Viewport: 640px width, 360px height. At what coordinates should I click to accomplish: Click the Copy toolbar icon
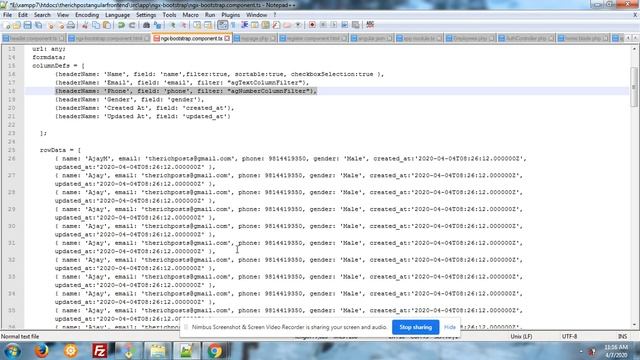[x=96, y=25]
